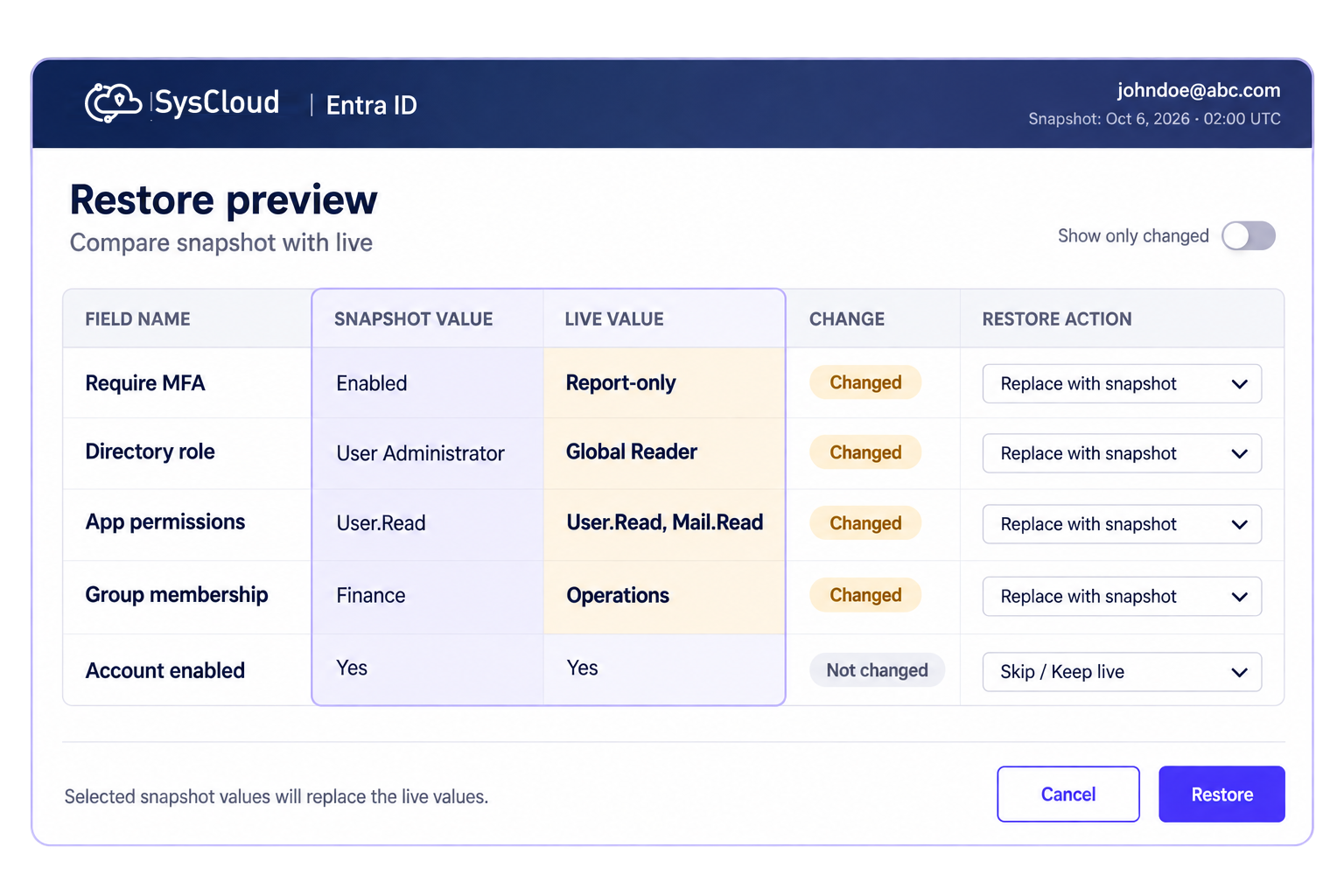Click the Finance snapshot value
Screen dimensions: 1344x896
click(x=371, y=596)
